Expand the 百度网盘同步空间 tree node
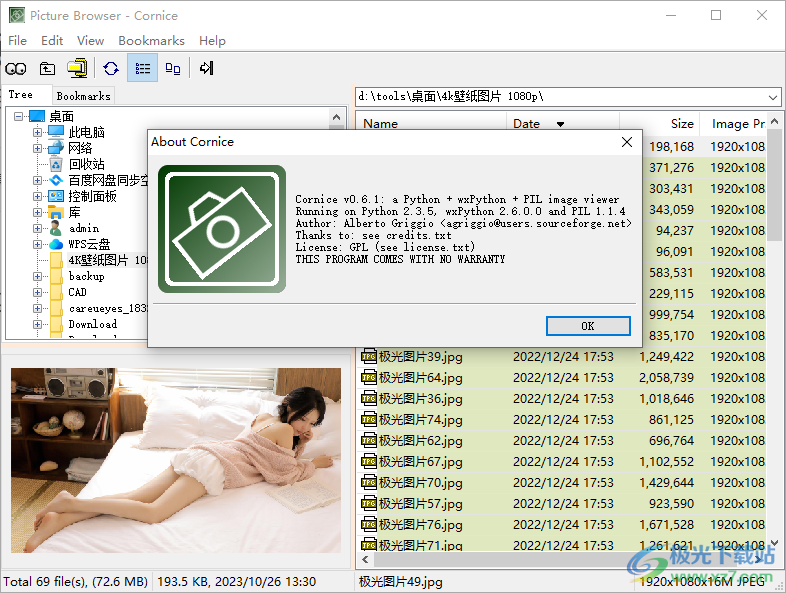 click(x=38, y=180)
